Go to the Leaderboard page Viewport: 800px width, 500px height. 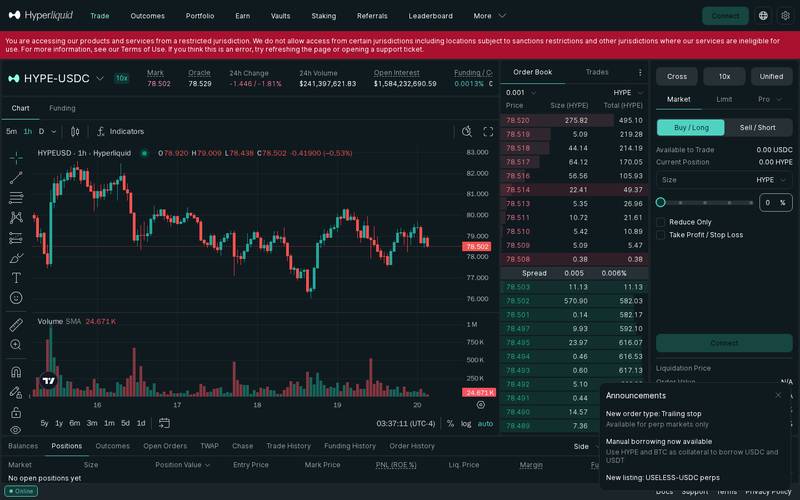[430, 16]
